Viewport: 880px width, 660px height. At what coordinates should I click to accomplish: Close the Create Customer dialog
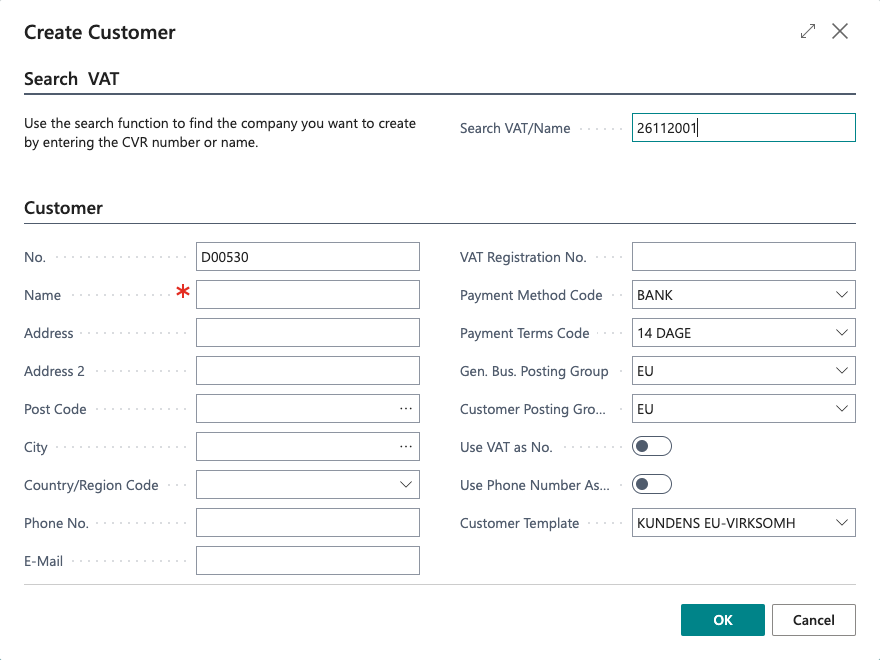tap(840, 32)
